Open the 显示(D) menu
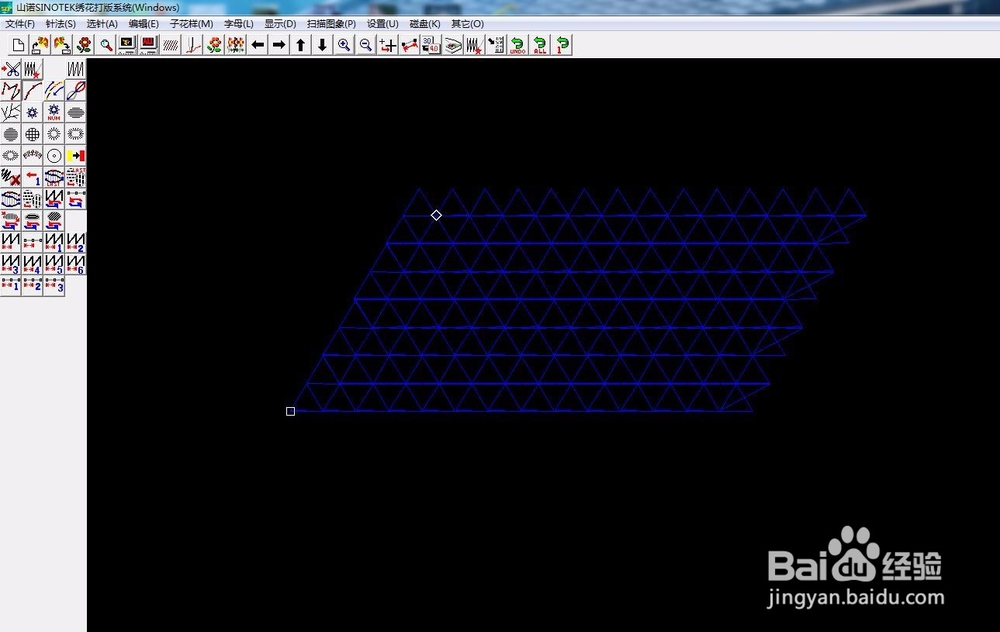1000x632 pixels. (x=280, y=24)
